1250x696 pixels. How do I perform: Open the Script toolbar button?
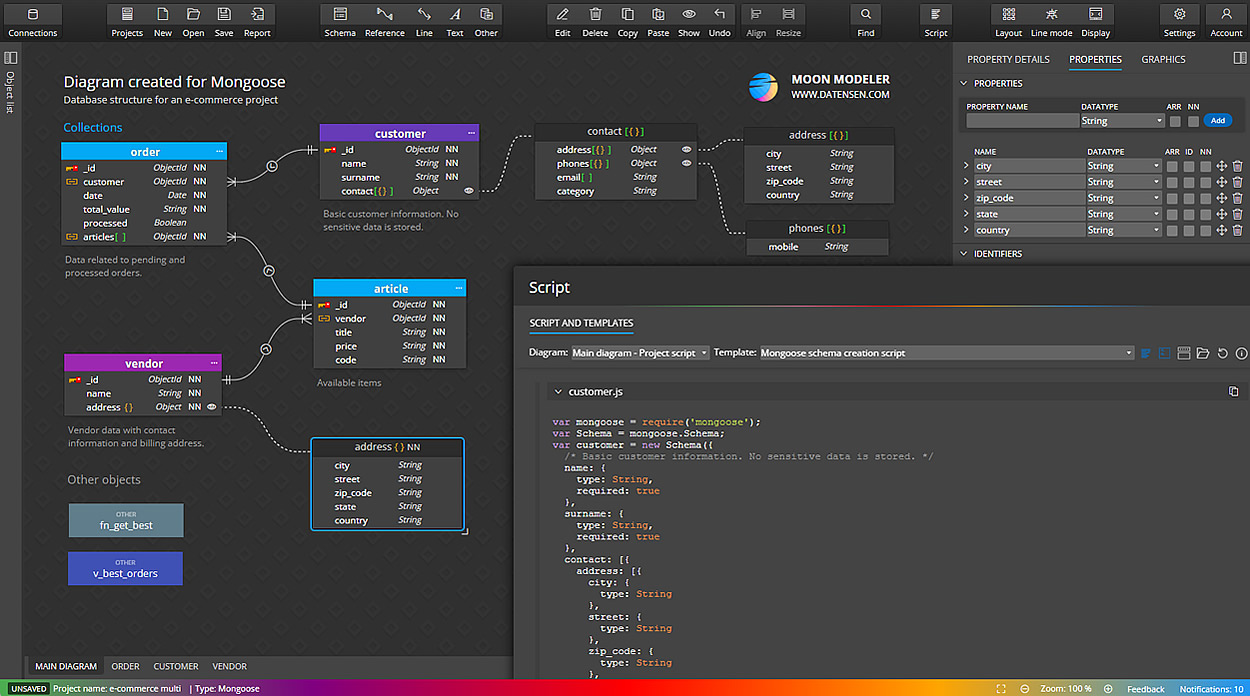pyautogui.click(x=936, y=21)
